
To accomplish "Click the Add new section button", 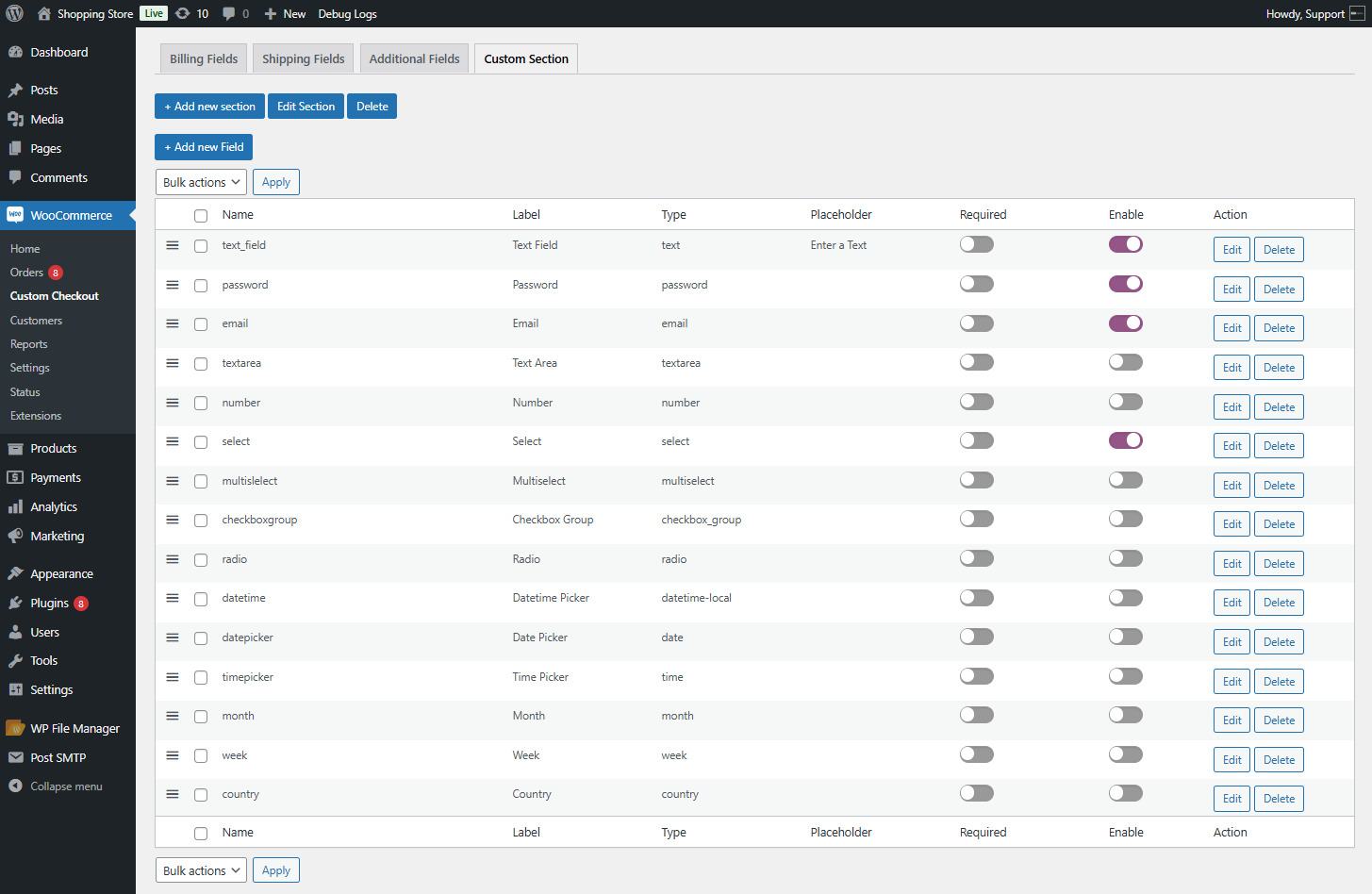I will click(209, 106).
